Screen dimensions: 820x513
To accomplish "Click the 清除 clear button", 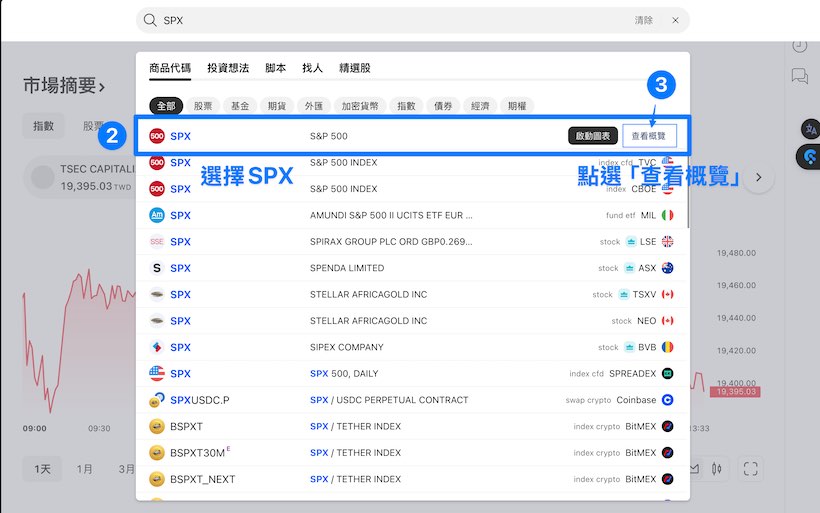I will (644, 20).
